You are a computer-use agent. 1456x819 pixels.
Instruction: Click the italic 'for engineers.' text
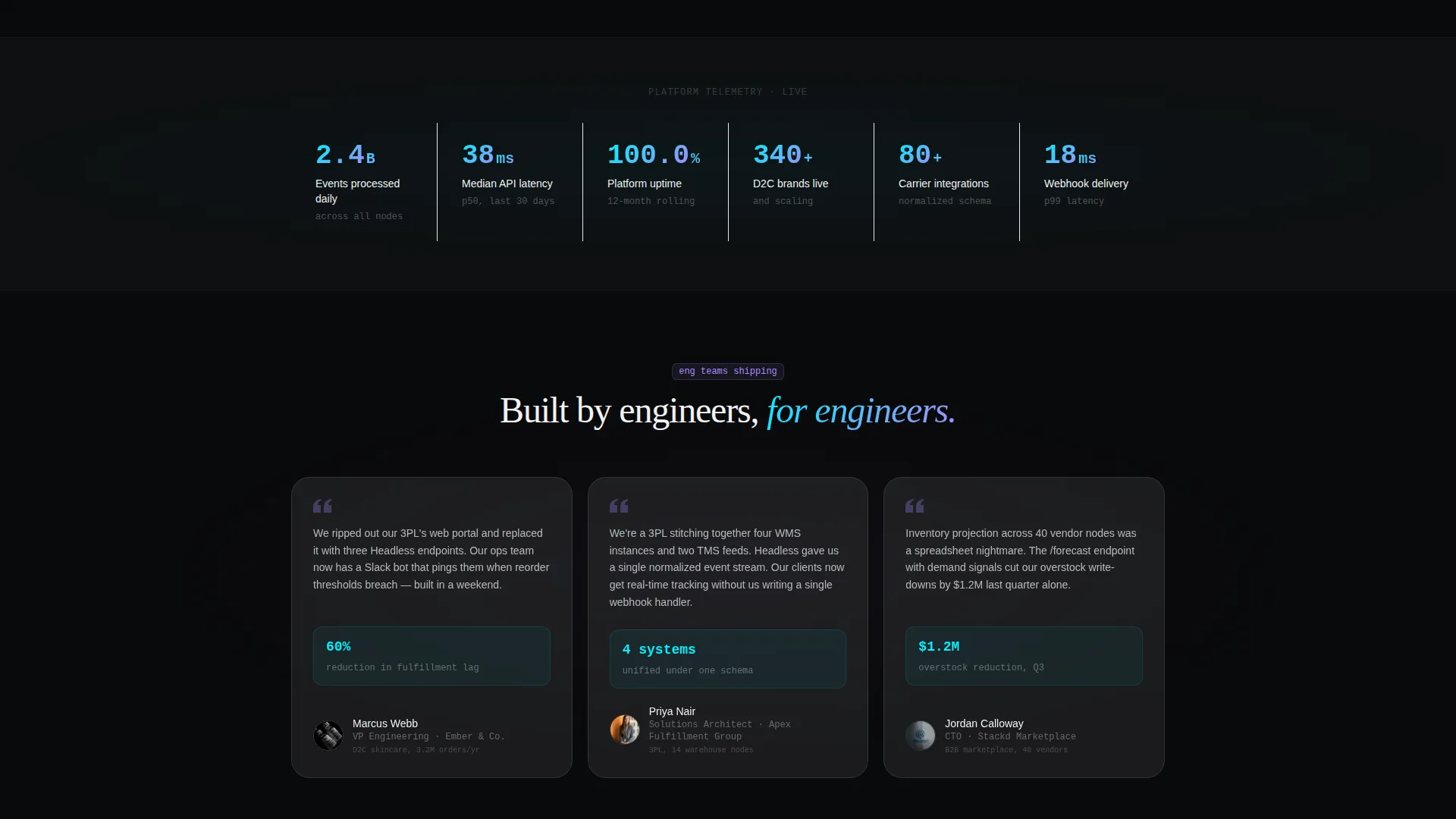(861, 411)
